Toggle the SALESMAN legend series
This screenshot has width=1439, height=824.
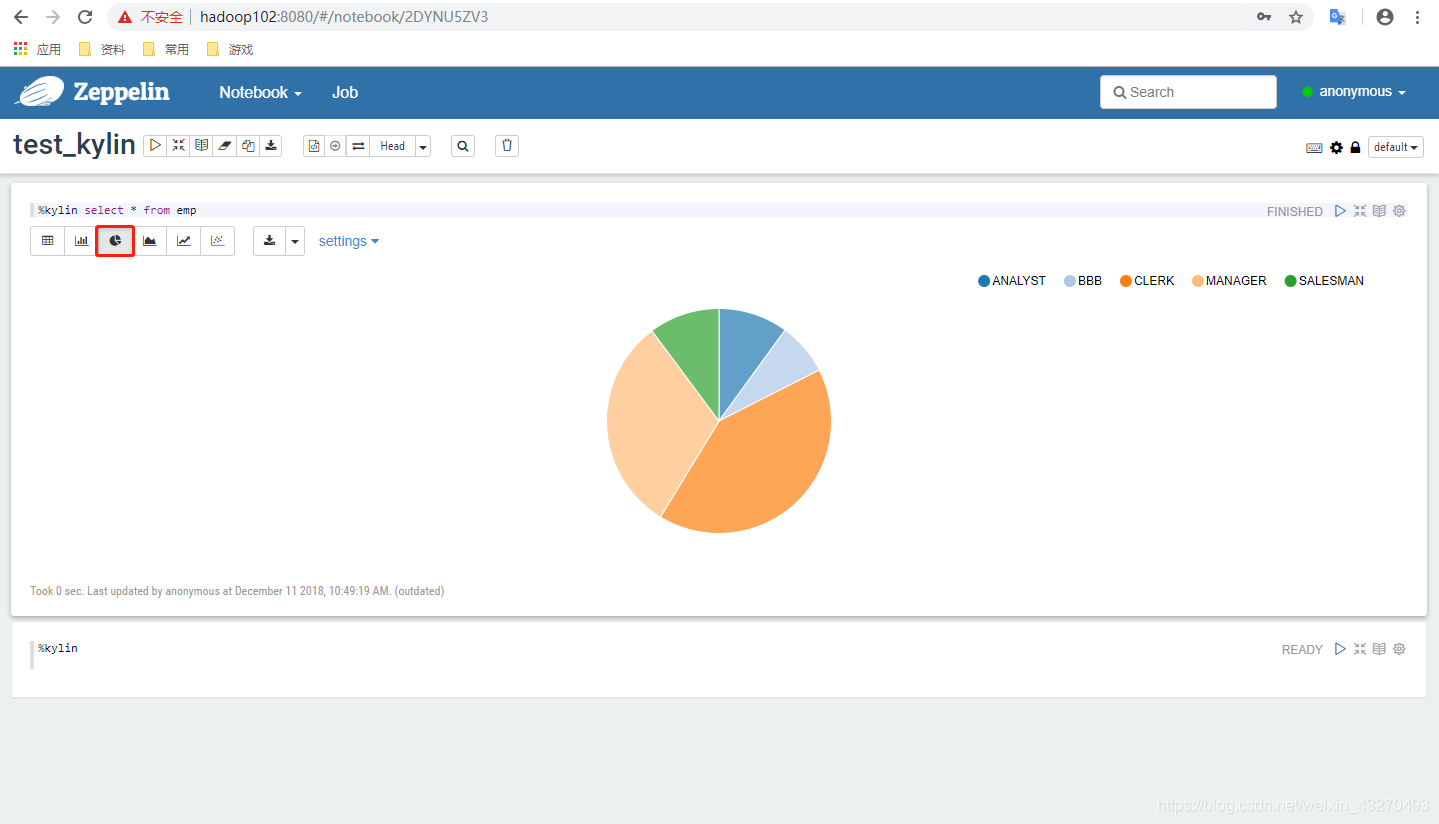point(1324,281)
